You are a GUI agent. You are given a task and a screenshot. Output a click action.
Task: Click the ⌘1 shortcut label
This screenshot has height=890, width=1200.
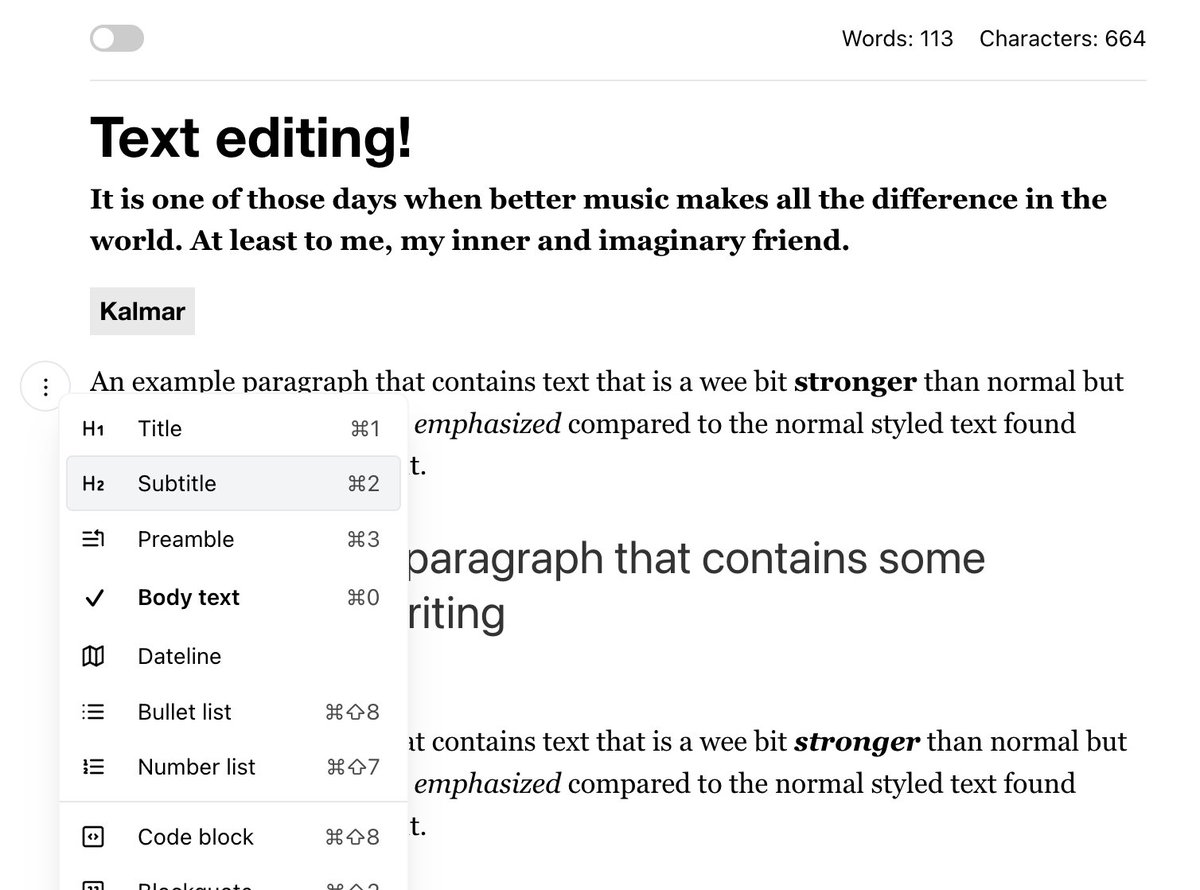click(365, 429)
